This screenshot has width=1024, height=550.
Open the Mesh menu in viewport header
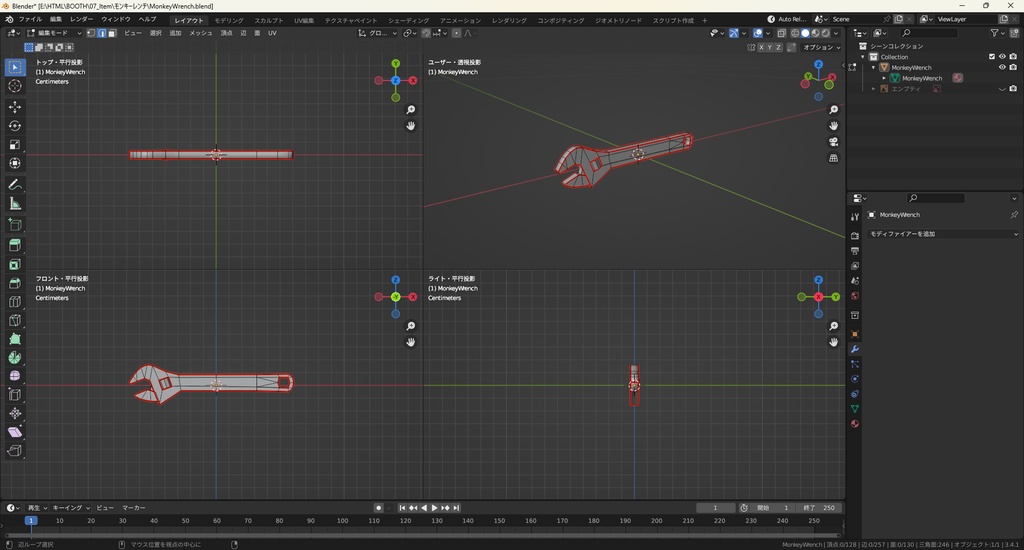(x=200, y=33)
